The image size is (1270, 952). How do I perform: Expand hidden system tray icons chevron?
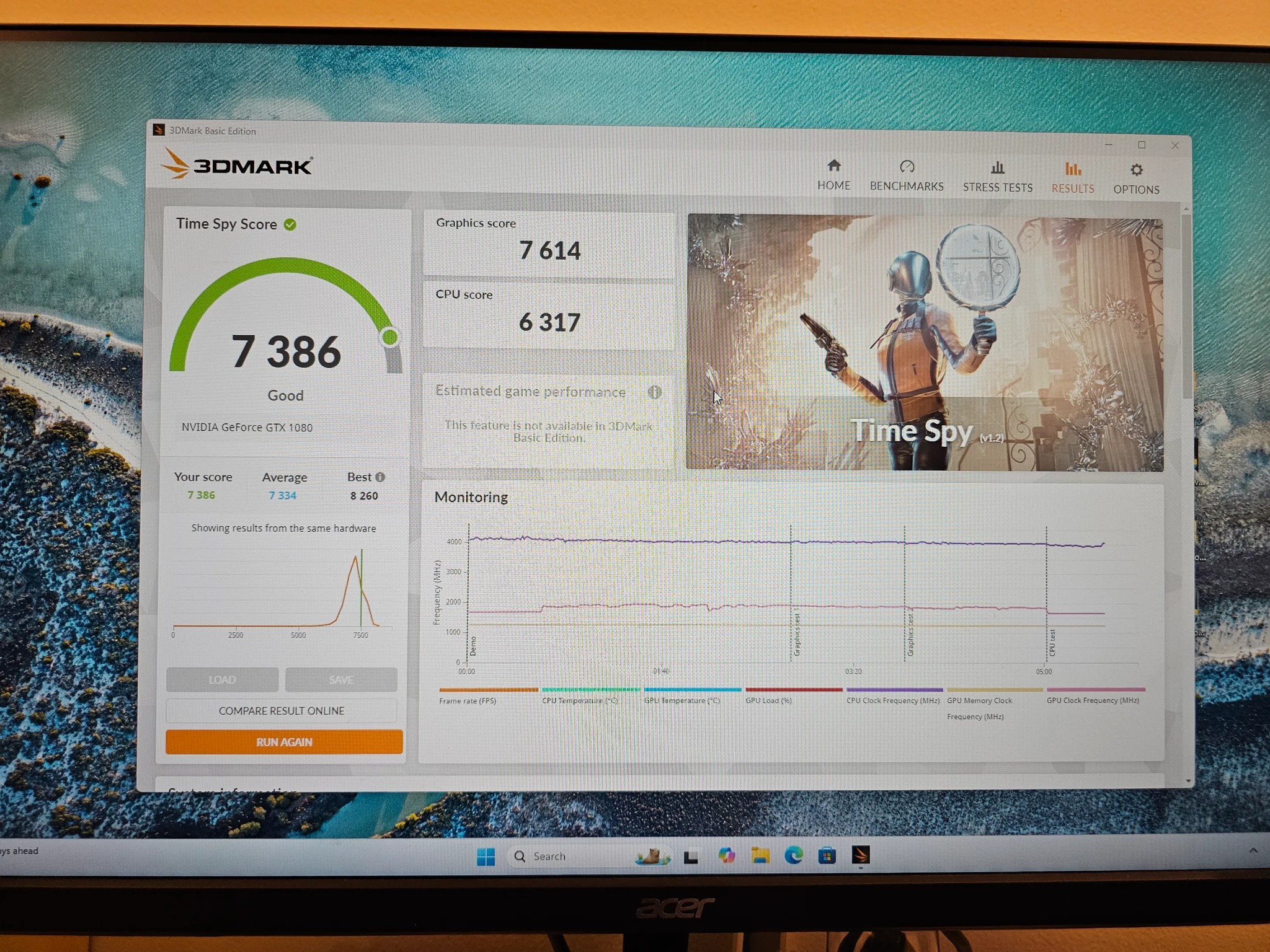point(1253,850)
